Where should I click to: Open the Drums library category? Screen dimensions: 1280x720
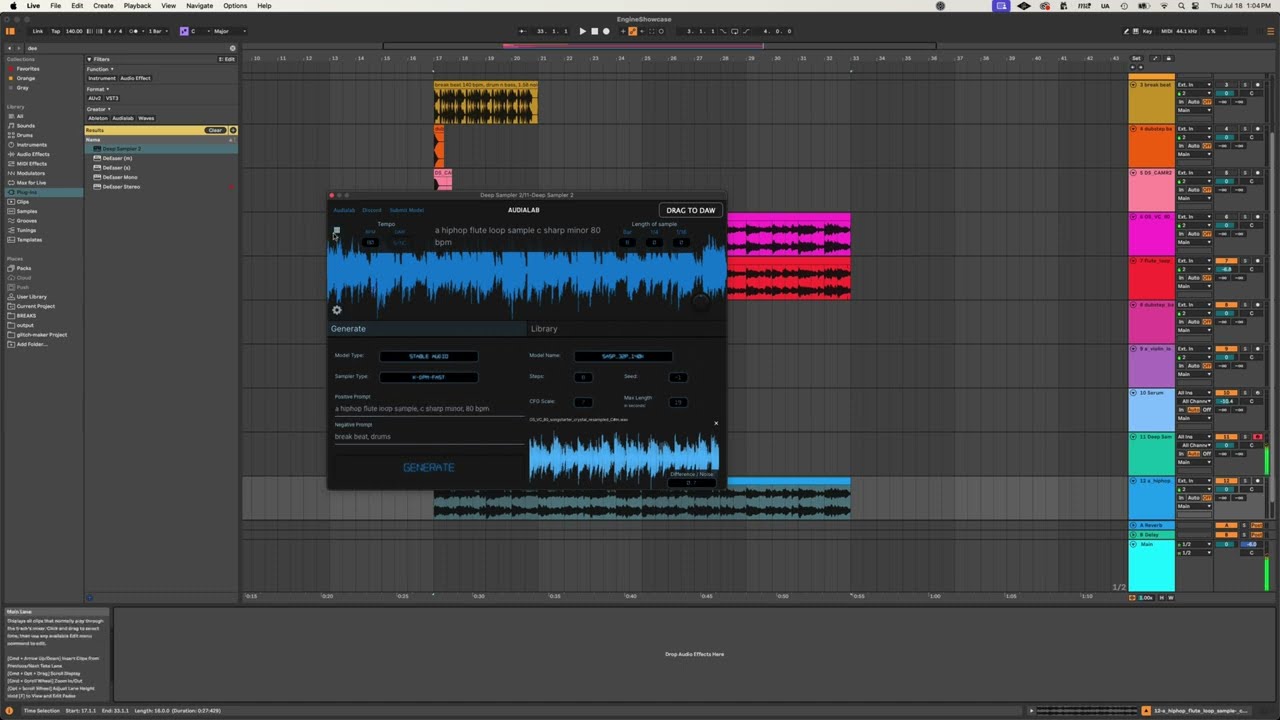click(x=25, y=135)
